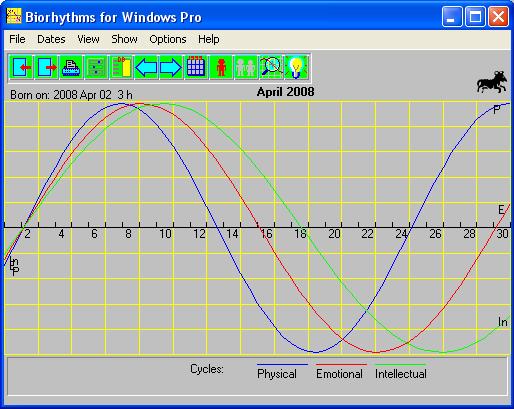Open the DB database toolbar icon
Image resolution: width=514 pixels, height=409 pixels.
tap(121, 68)
